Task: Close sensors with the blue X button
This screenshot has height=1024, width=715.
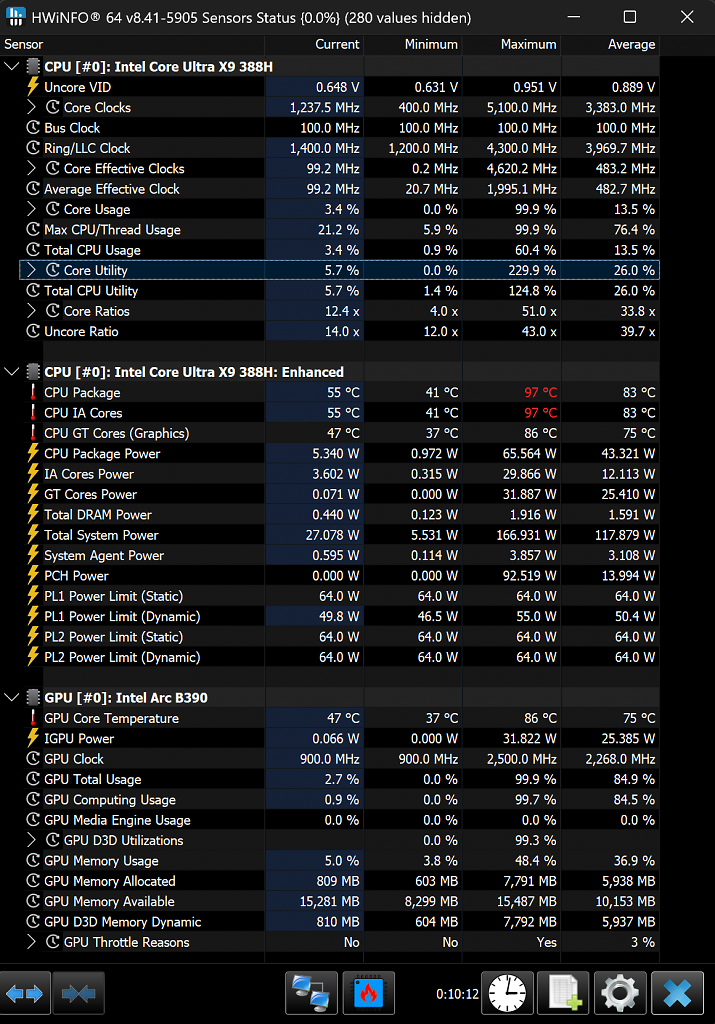Action: 677,993
